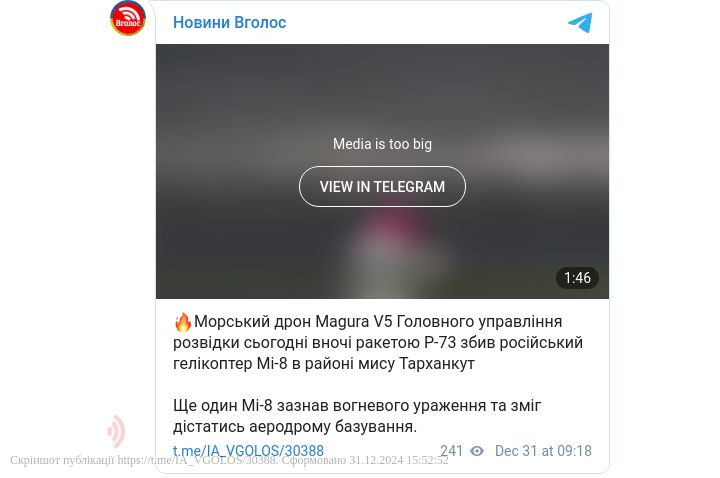Click the Скріншот публікації footer caption
Image resolution: width=720 pixels, height=478 pixels.
click(x=62, y=460)
